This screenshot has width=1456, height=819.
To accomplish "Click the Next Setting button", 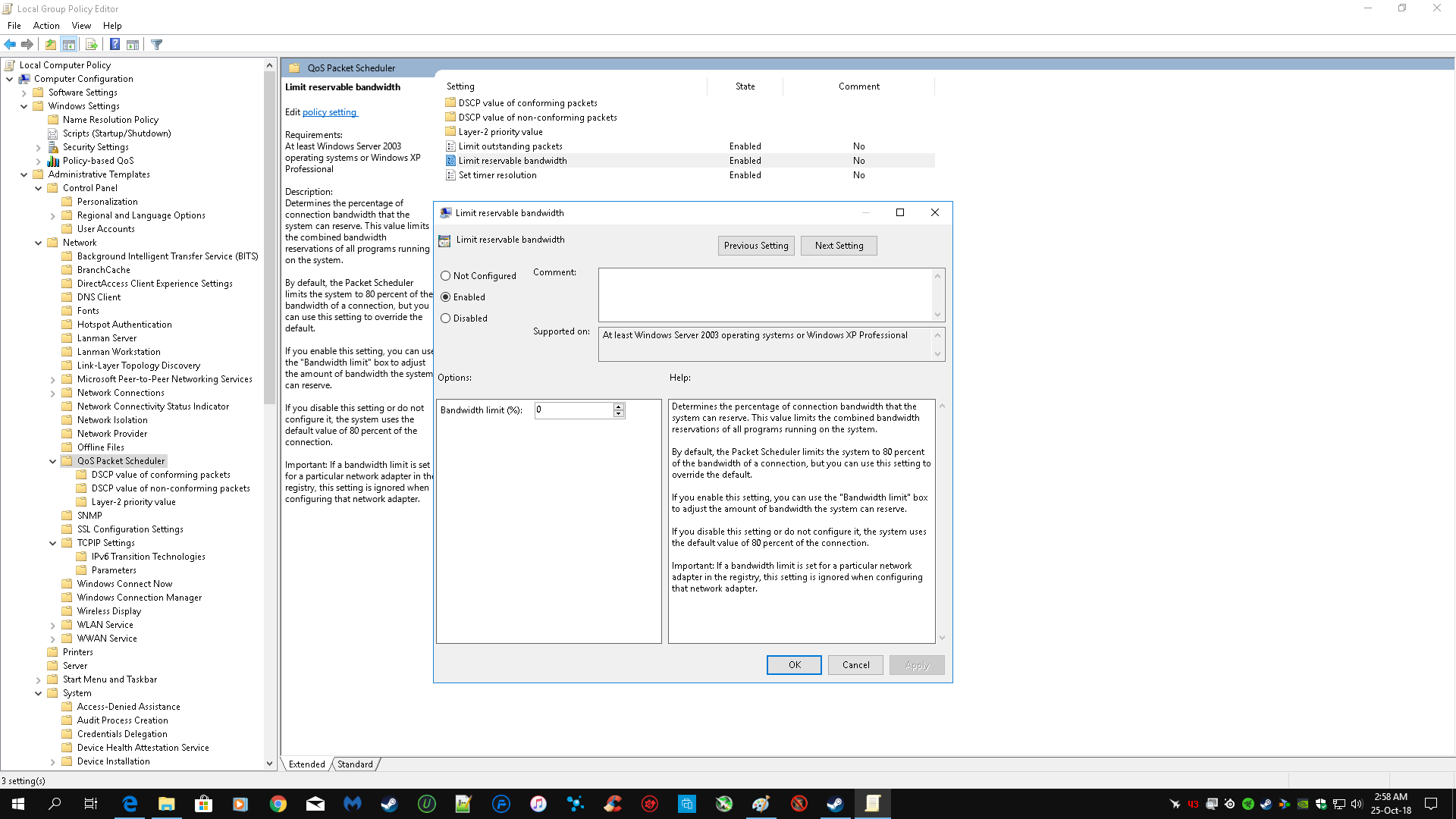I will click(x=839, y=246).
